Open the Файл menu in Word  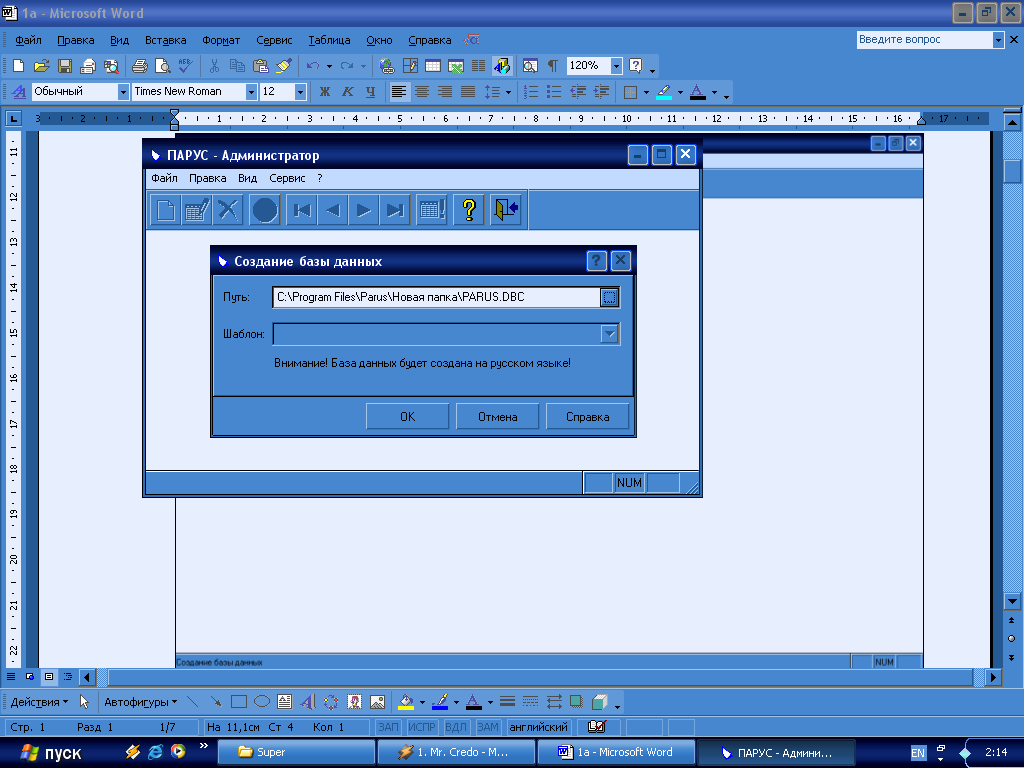pos(29,40)
